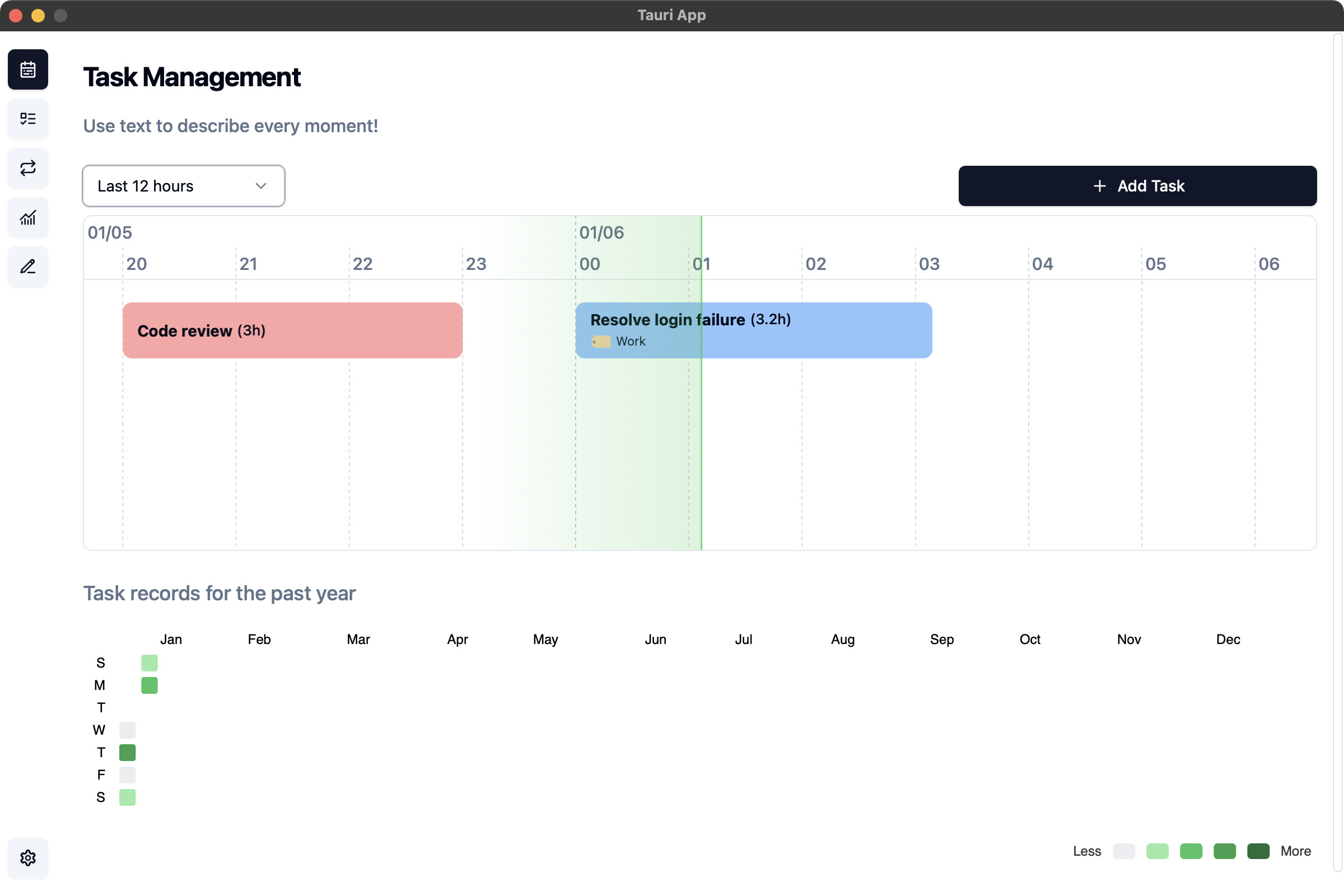Click the 03 hour label on timeline
Screen dimensions: 1344x896
click(929, 264)
